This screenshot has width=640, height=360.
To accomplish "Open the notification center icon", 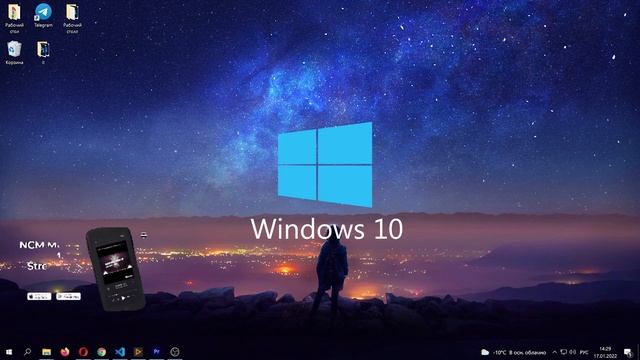I will [x=629, y=352].
